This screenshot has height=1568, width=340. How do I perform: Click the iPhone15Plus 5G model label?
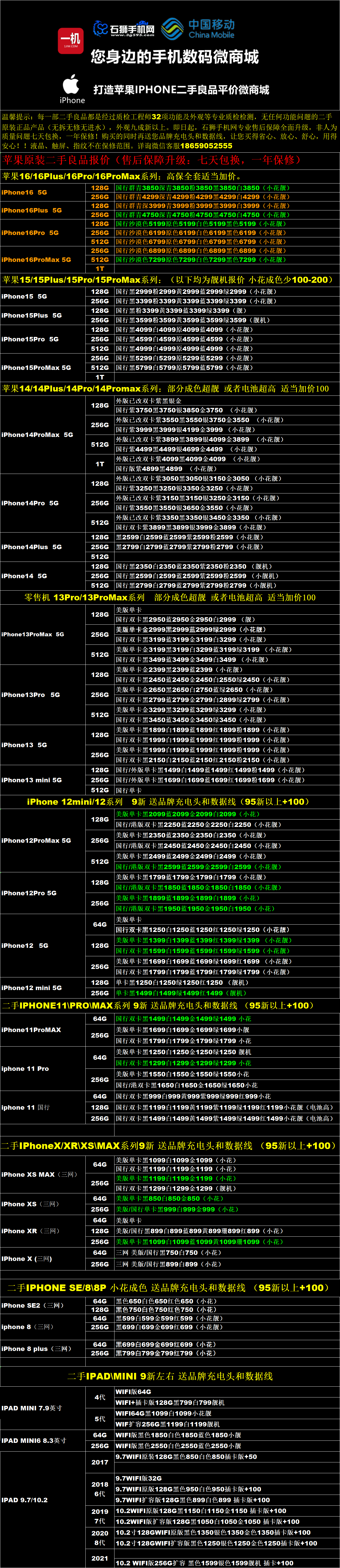tap(32, 315)
